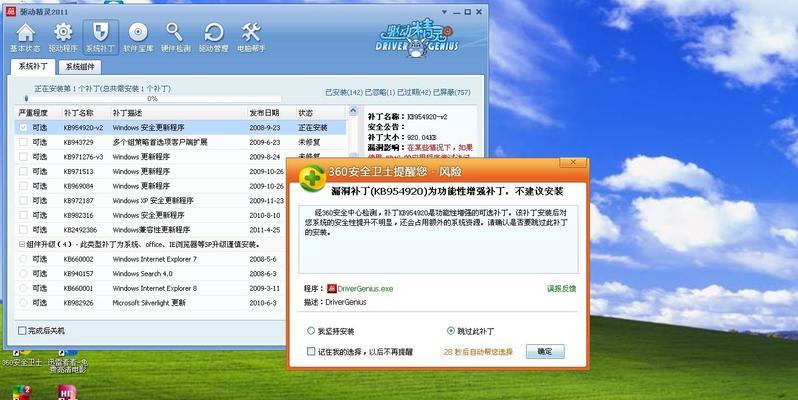Image resolution: width=798 pixels, height=400 pixels.
Task: Click the text 多个组策略首选项客户端扩展
Action: tap(160, 142)
